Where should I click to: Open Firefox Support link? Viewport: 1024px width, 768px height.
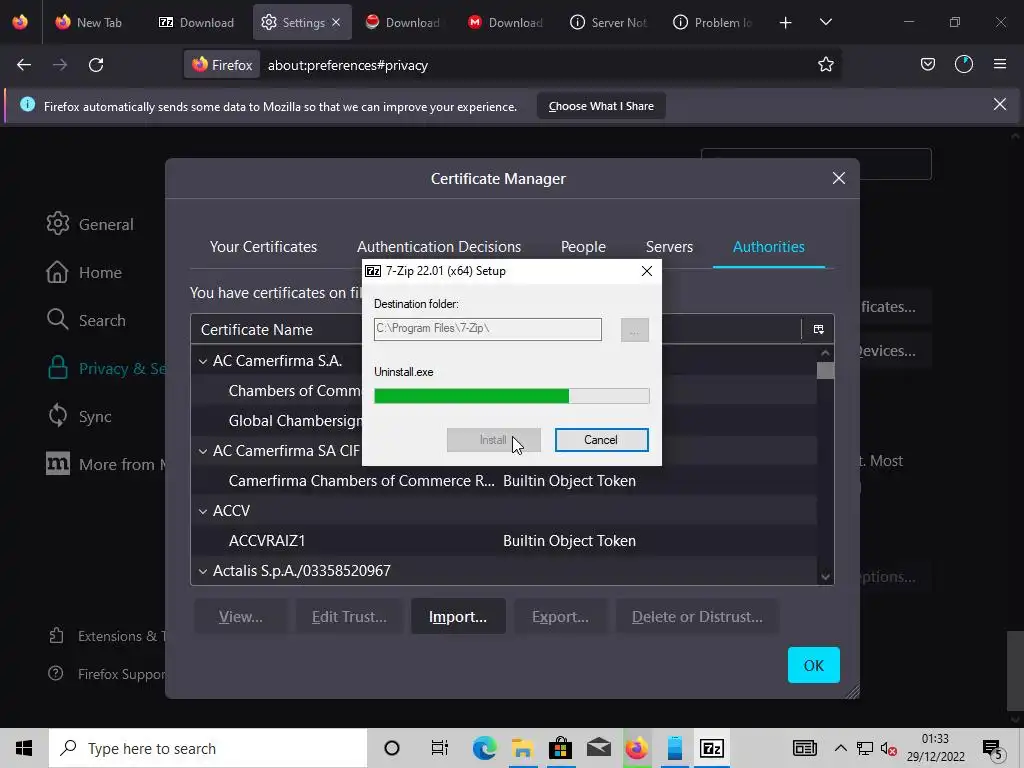(106, 673)
